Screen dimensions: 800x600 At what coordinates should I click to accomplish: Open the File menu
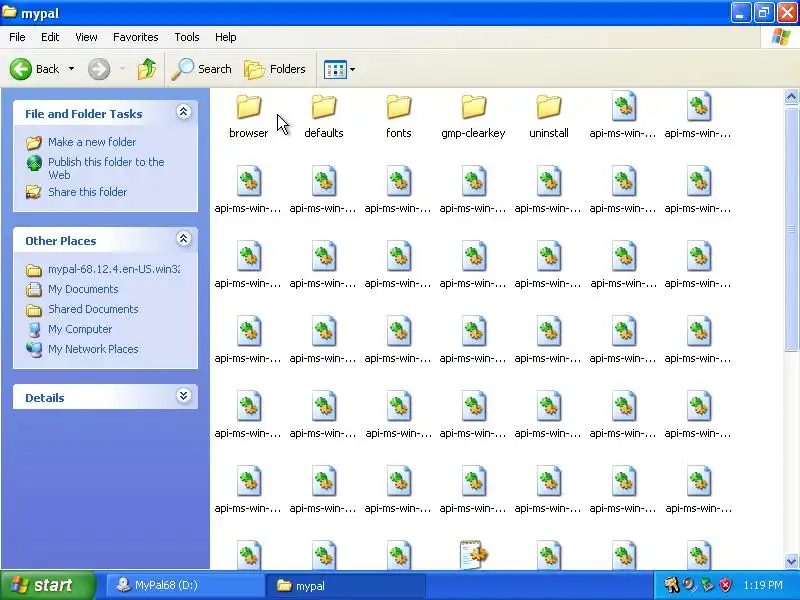[x=17, y=37]
